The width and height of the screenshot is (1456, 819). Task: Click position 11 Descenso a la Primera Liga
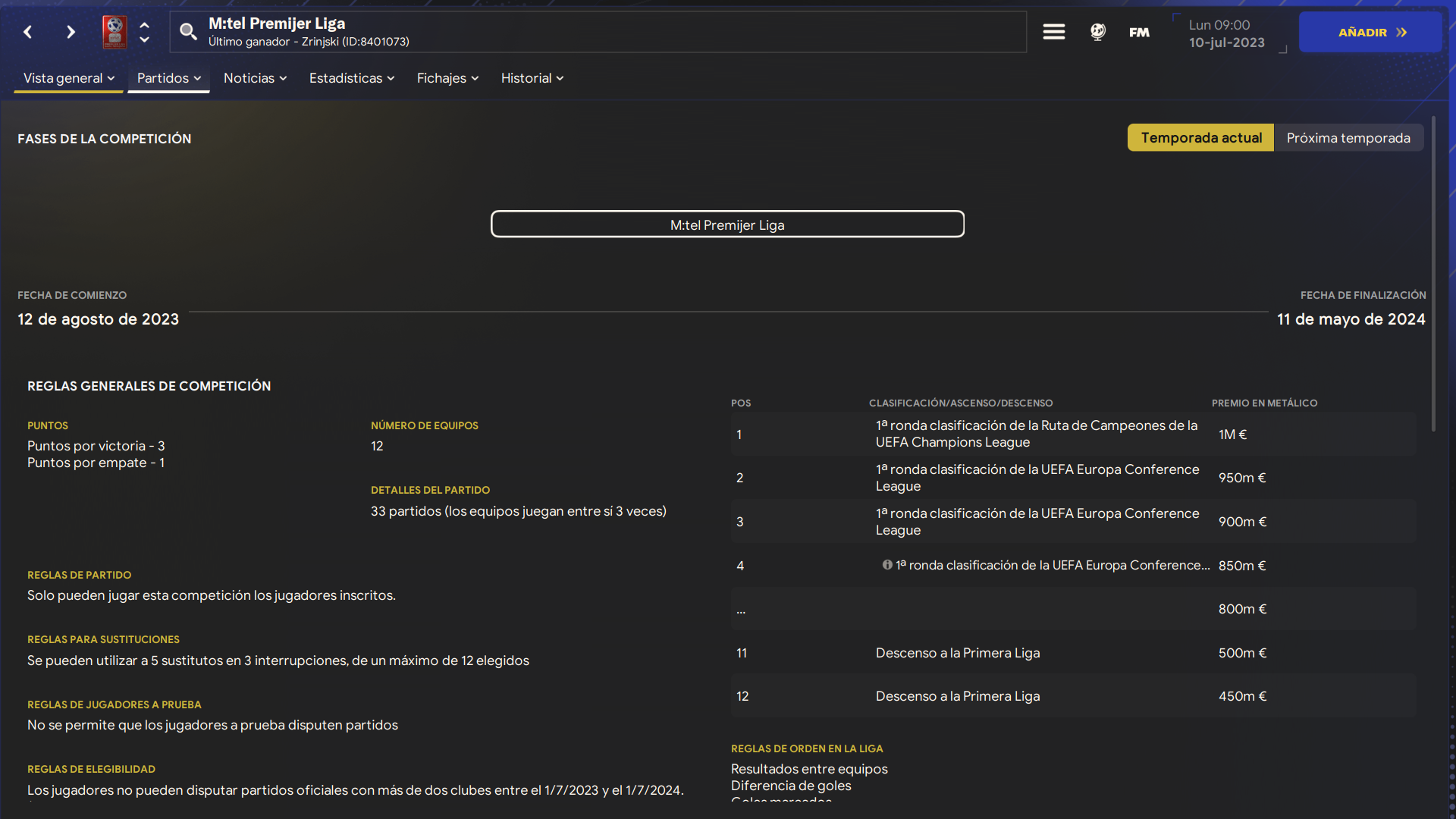point(1073,653)
